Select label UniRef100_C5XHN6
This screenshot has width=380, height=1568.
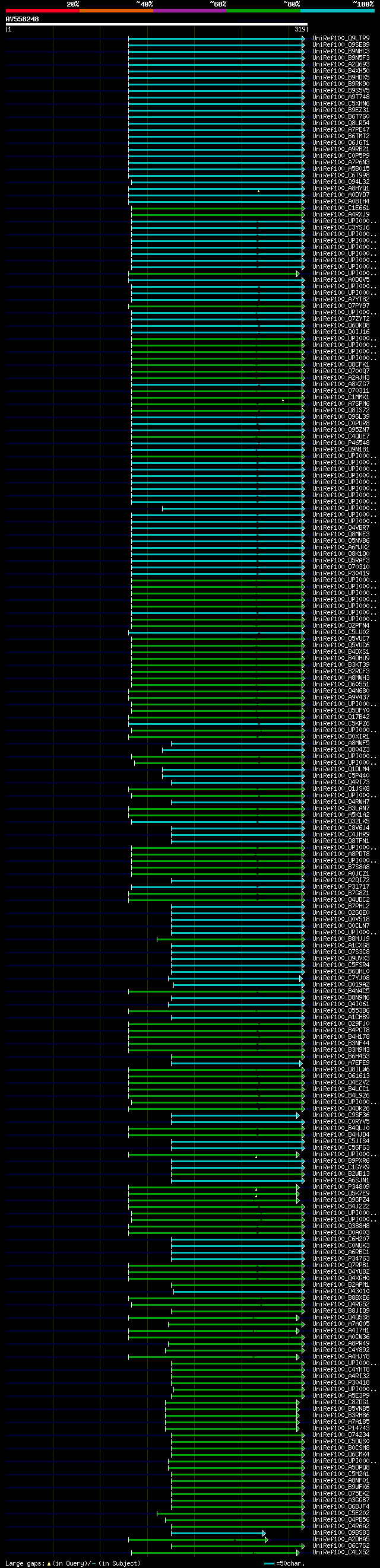[340, 103]
